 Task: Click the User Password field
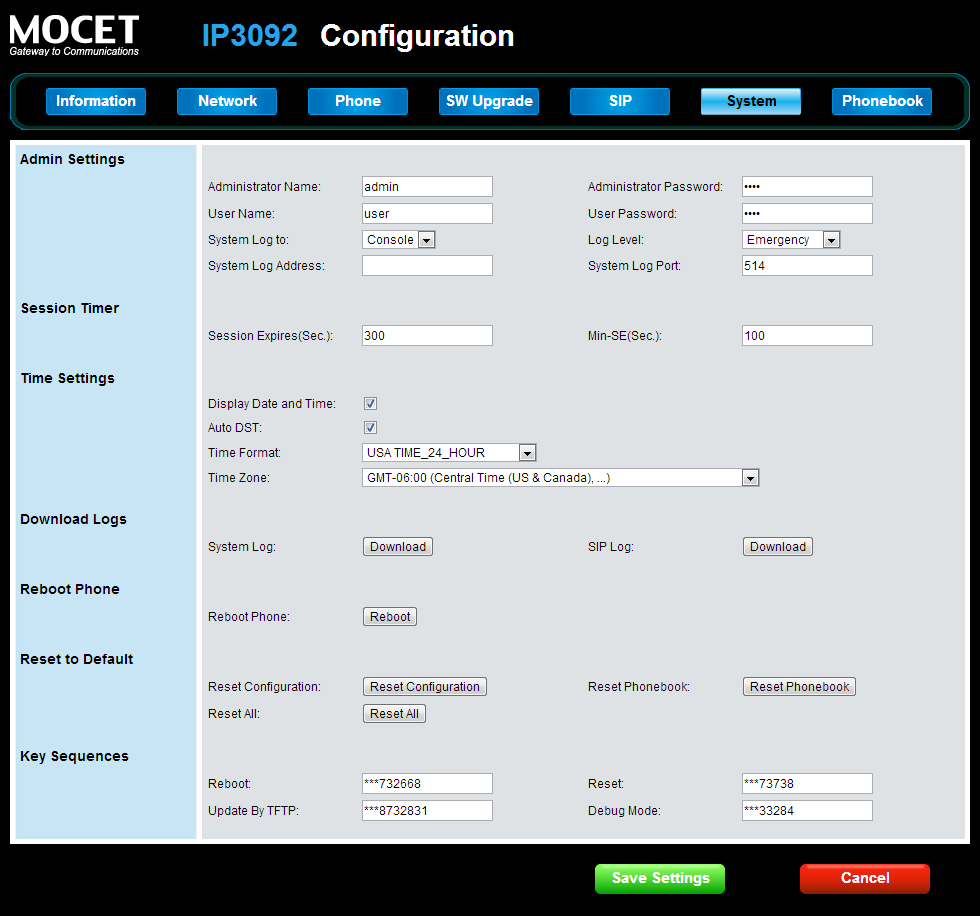point(808,214)
